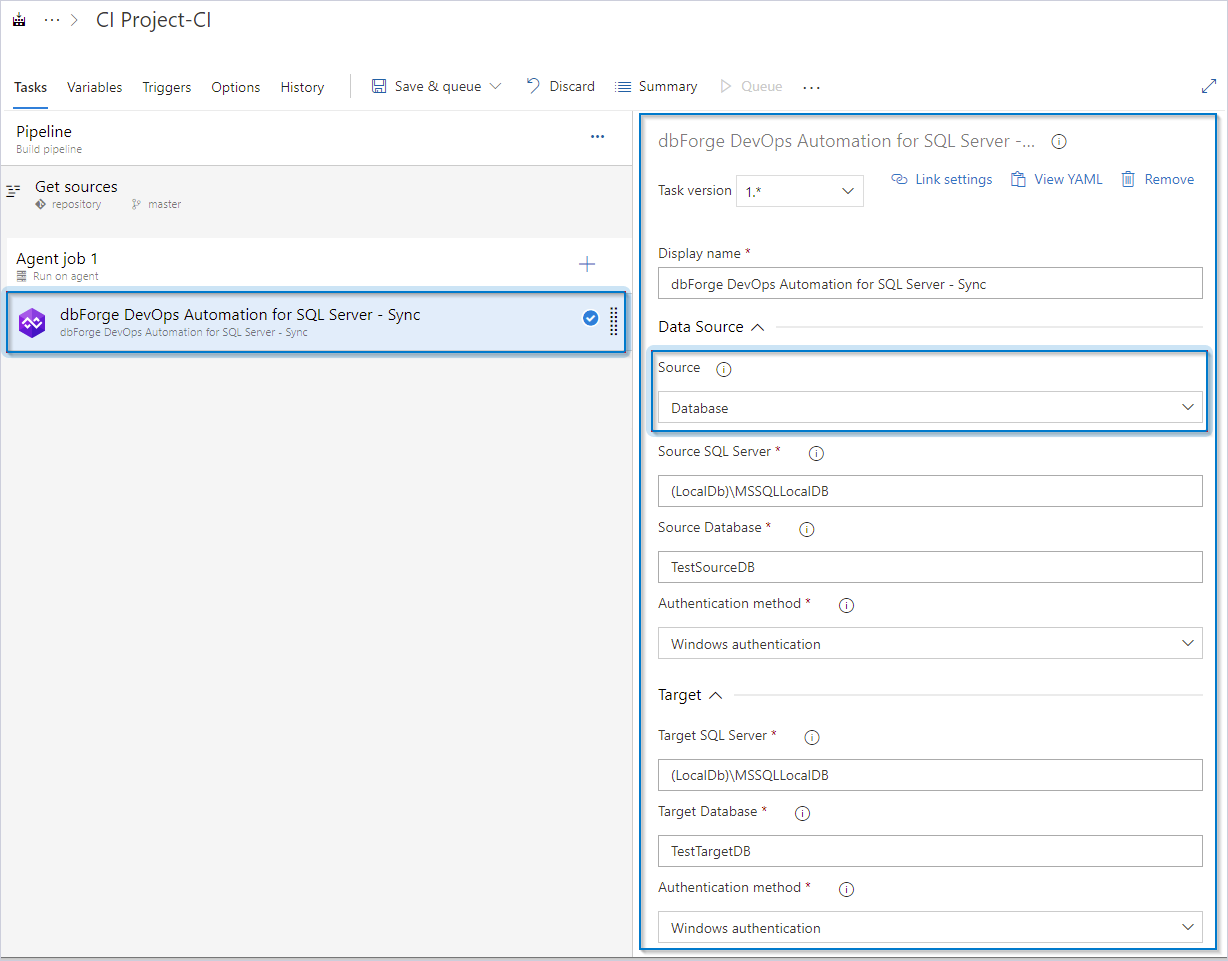Image resolution: width=1228 pixels, height=961 pixels.
Task: Show info for Target Database field
Action: coord(802,813)
